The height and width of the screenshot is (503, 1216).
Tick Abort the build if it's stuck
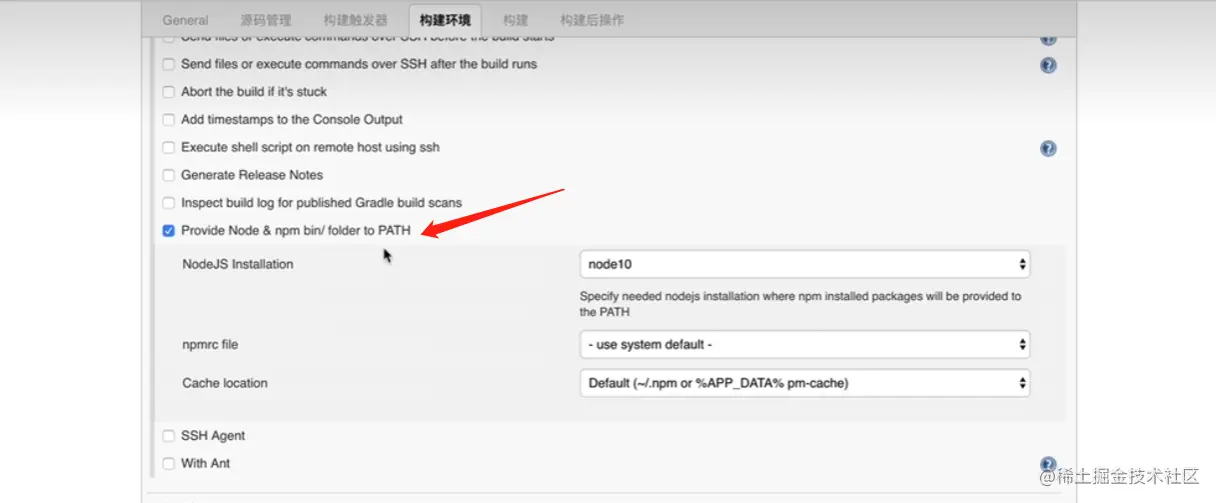tap(169, 92)
